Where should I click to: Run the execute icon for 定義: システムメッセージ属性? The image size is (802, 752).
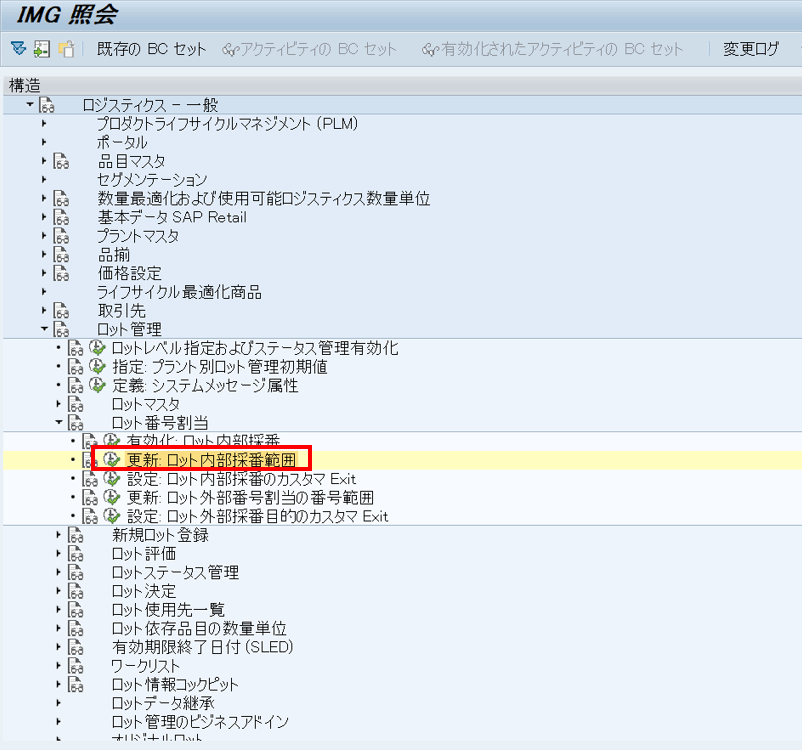pos(97,385)
